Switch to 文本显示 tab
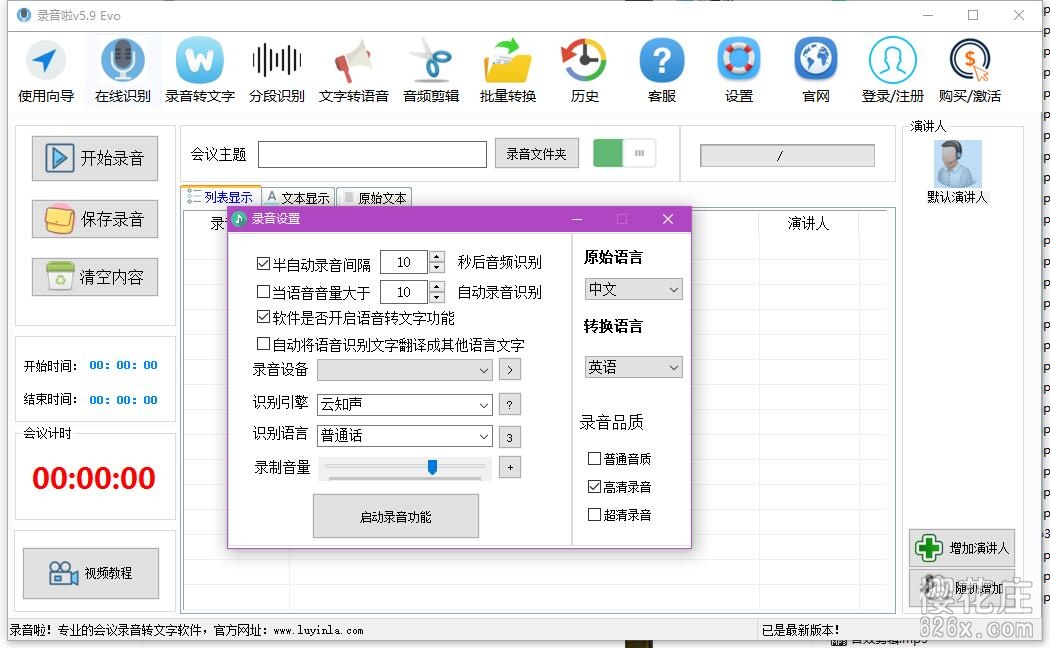The image size is (1050, 648). pos(298,197)
